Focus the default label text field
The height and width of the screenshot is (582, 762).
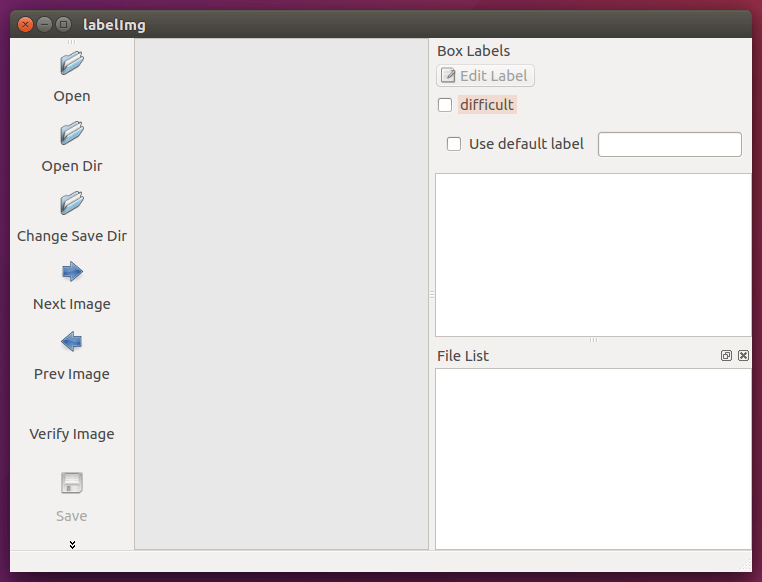coord(669,144)
